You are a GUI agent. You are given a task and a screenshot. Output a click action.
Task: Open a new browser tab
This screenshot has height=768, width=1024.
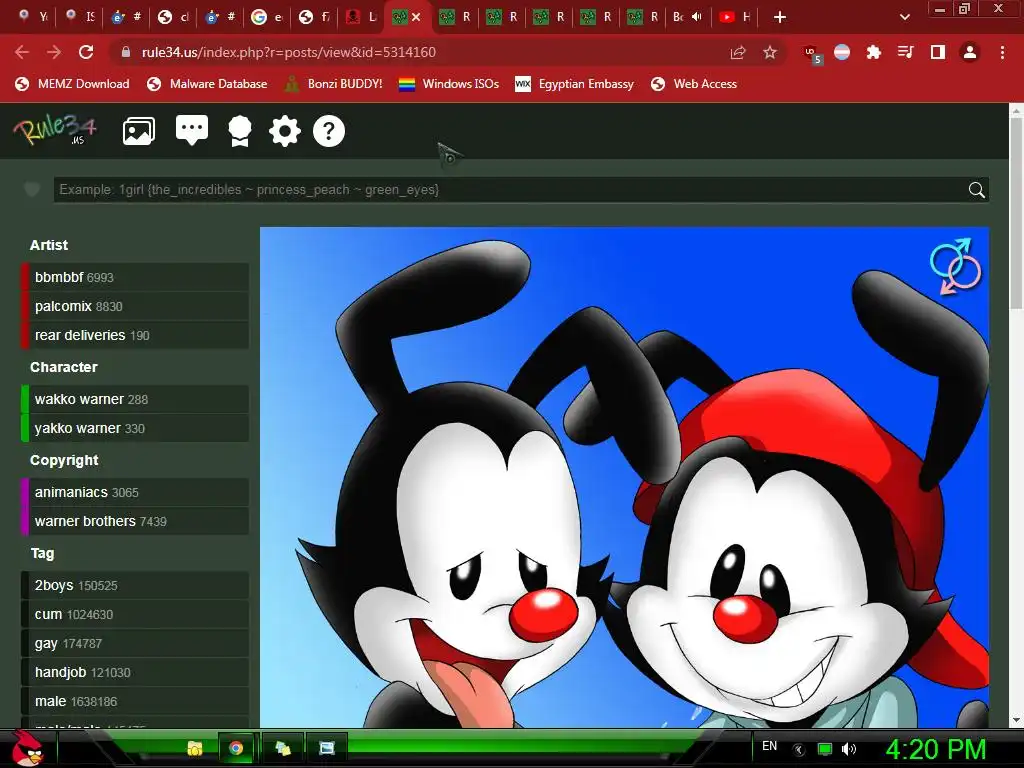click(x=779, y=17)
